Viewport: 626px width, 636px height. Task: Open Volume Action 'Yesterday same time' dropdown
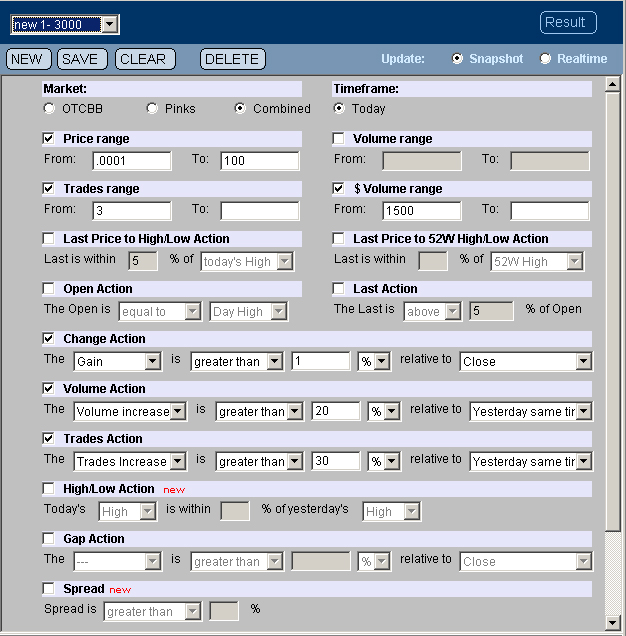pyautogui.click(x=531, y=411)
